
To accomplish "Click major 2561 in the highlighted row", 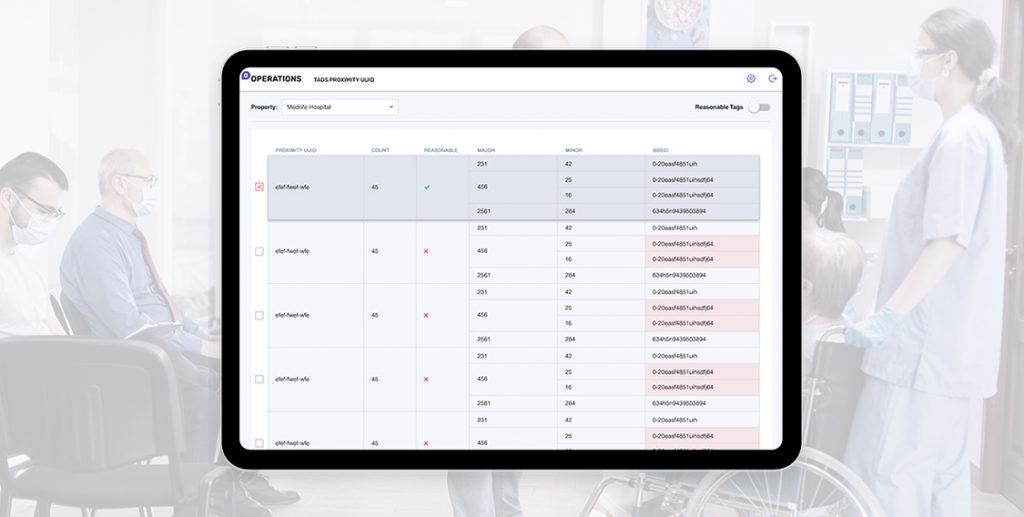I will [x=484, y=212].
